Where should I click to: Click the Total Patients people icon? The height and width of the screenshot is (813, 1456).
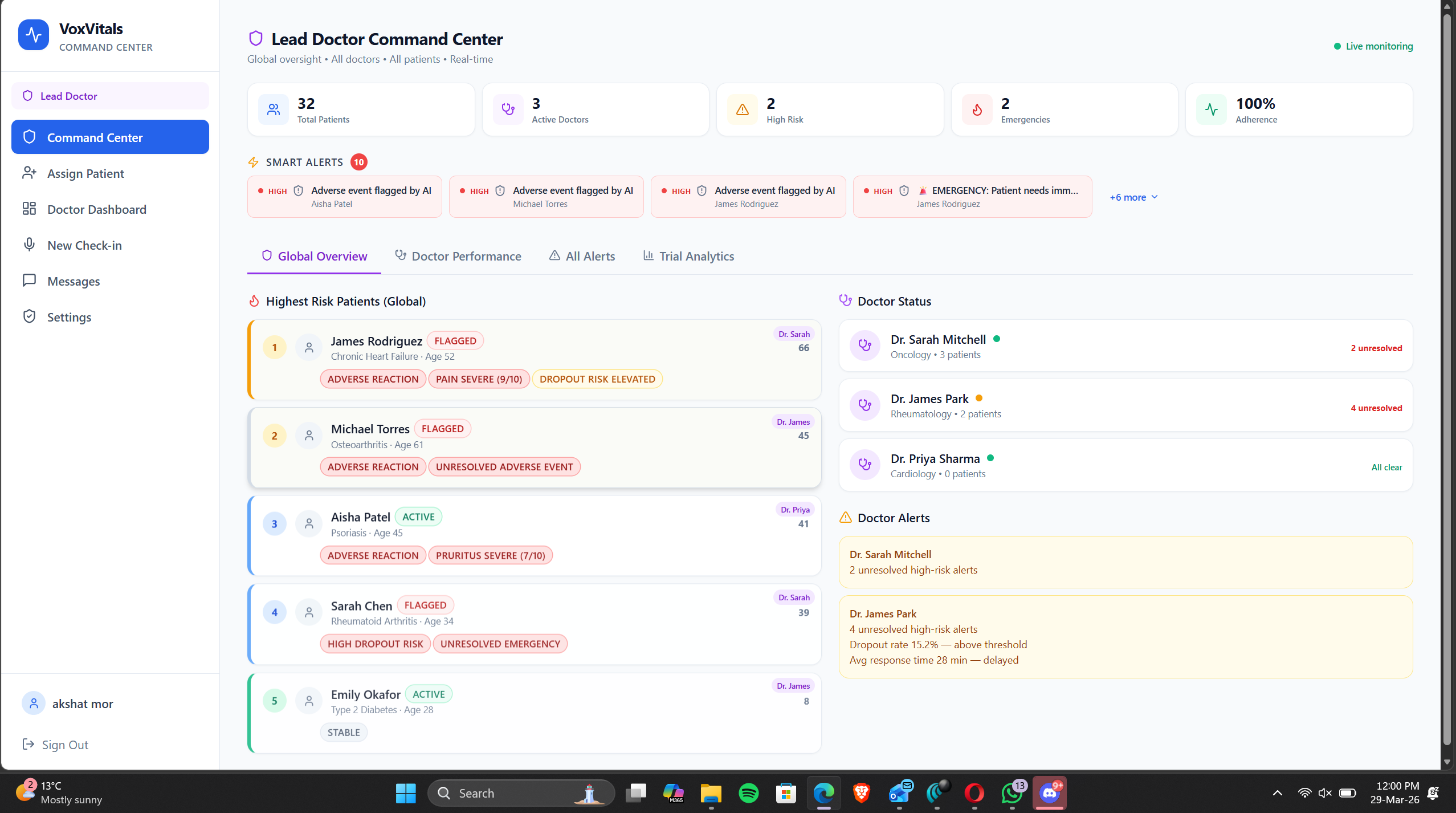click(274, 109)
